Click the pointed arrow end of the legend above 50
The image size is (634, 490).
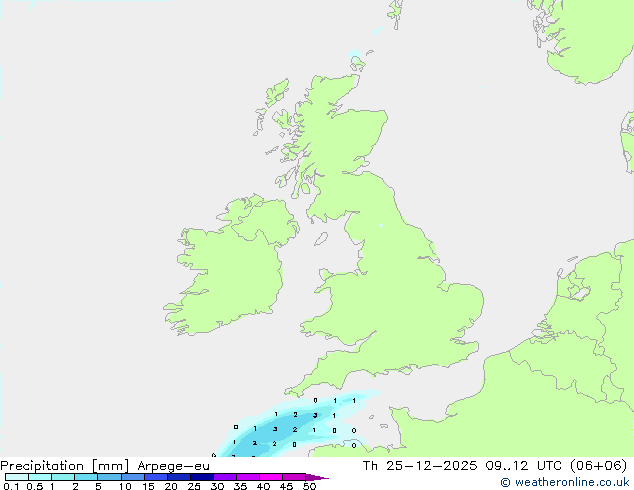click(317, 477)
